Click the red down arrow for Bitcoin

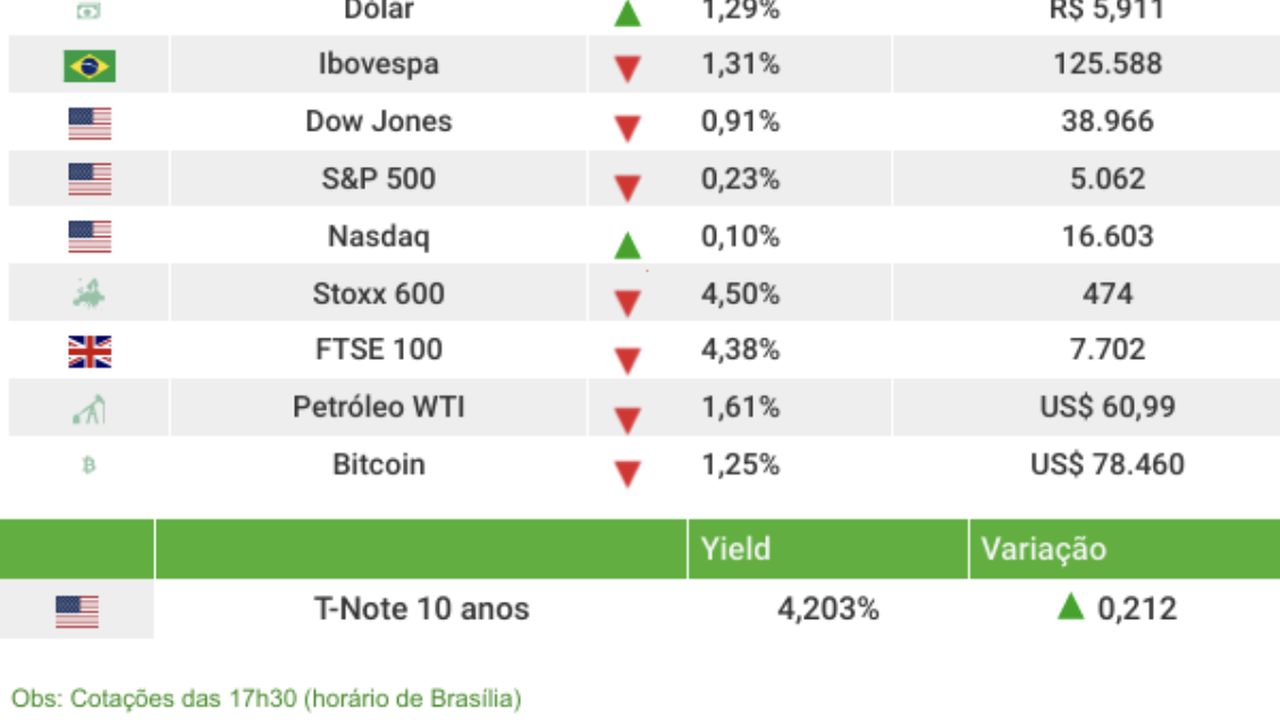point(627,473)
